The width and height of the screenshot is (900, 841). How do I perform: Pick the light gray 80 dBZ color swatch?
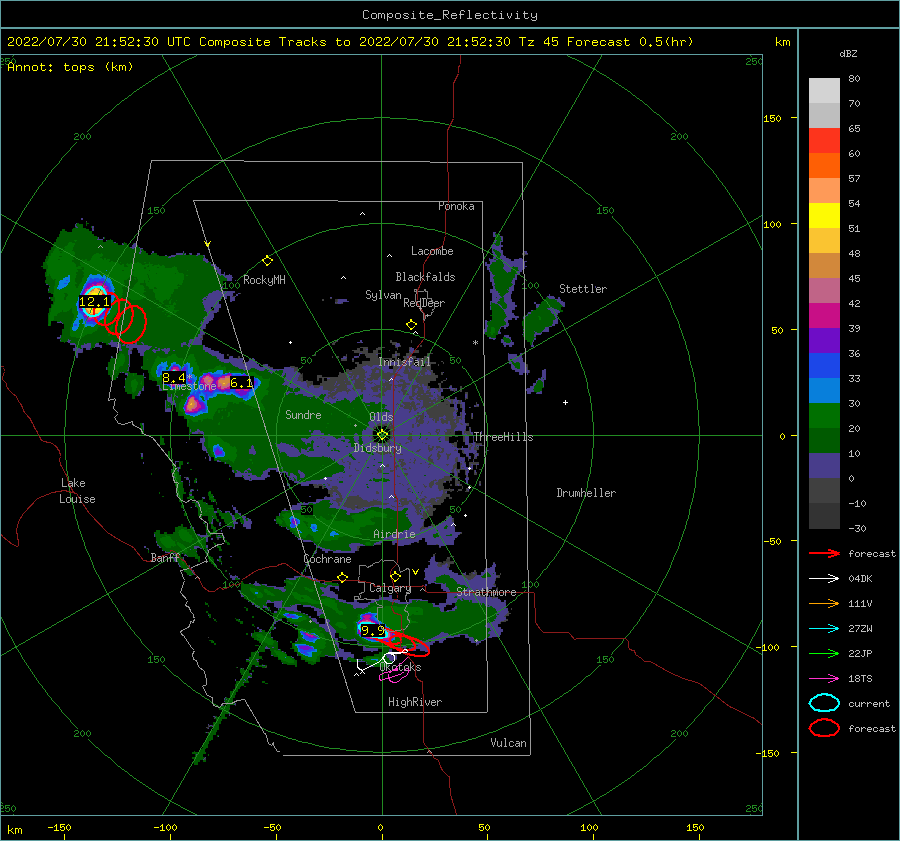[824, 90]
